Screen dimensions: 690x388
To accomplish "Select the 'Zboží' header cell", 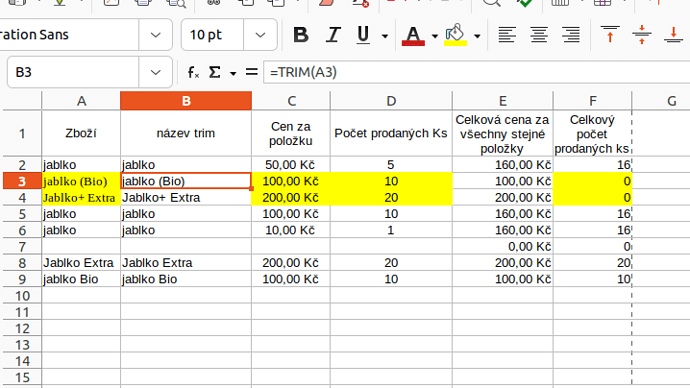I will 81,133.
